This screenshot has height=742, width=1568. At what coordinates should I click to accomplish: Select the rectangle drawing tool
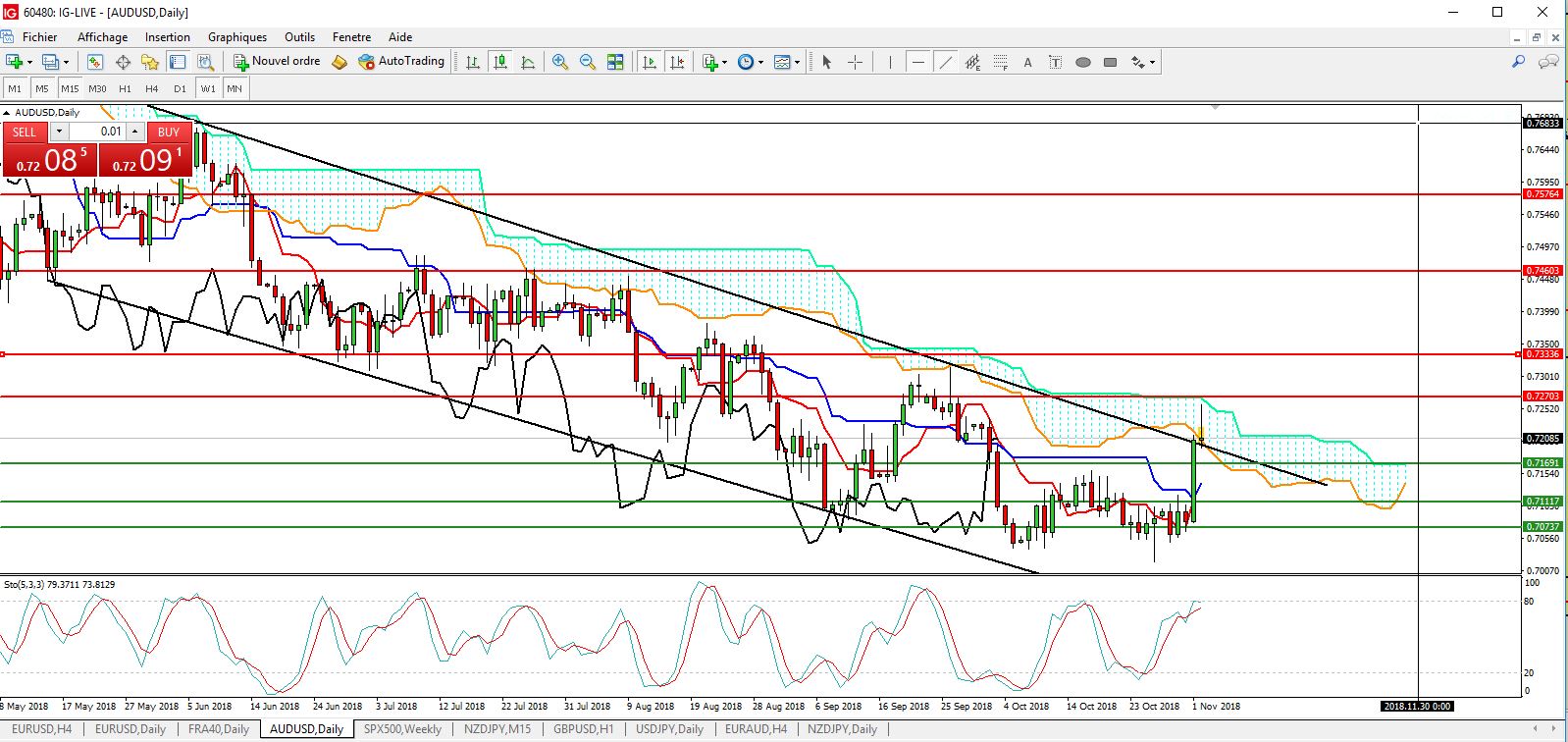(1110, 62)
